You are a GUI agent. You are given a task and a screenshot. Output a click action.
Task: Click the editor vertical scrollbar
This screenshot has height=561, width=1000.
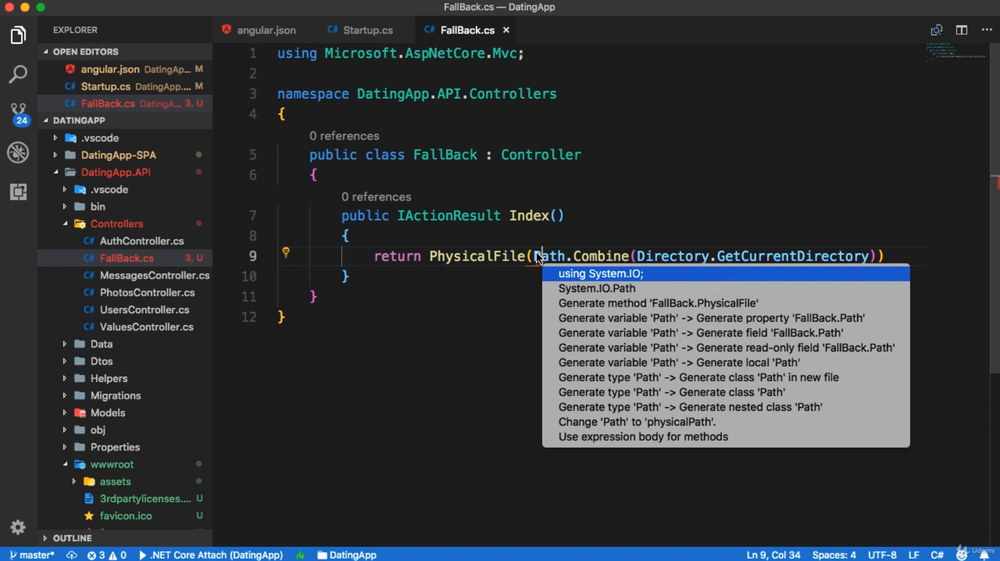995,208
